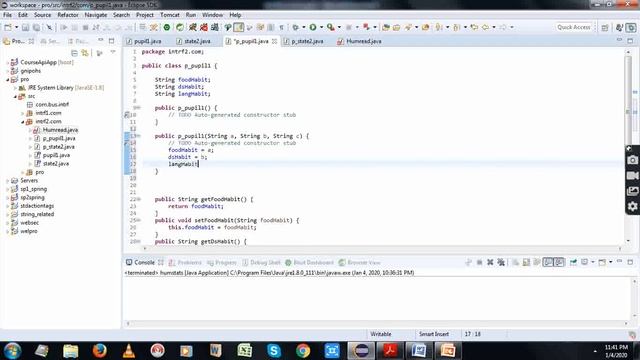Image resolution: width=640 pixels, height=360 pixels.
Task: Expand the Servers project node
Action: [7, 180]
